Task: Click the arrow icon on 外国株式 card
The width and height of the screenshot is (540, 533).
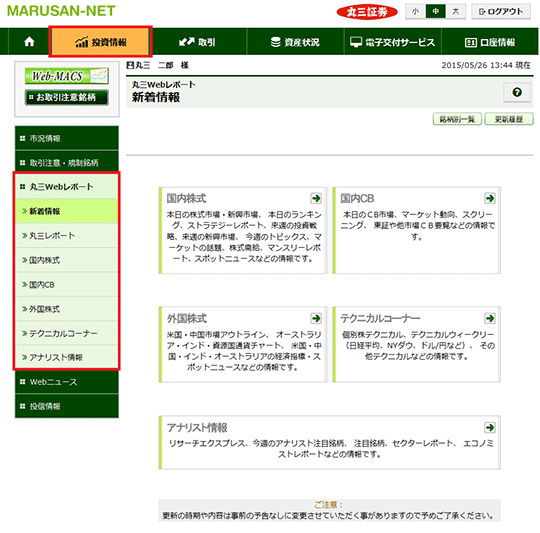Action: click(316, 318)
